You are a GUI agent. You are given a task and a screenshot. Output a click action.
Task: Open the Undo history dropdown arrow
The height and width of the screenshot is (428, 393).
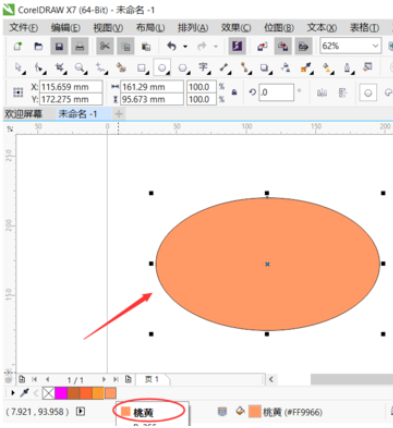(x=185, y=46)
